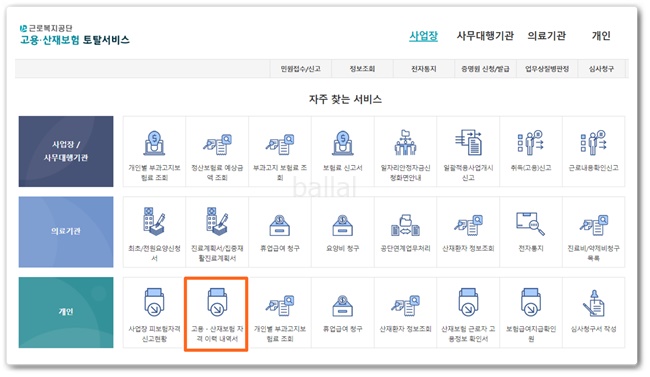The width and height of the screenshot is (650, 377).
Task: Switch to the 개인 tab at top
Action: [601, 36]
